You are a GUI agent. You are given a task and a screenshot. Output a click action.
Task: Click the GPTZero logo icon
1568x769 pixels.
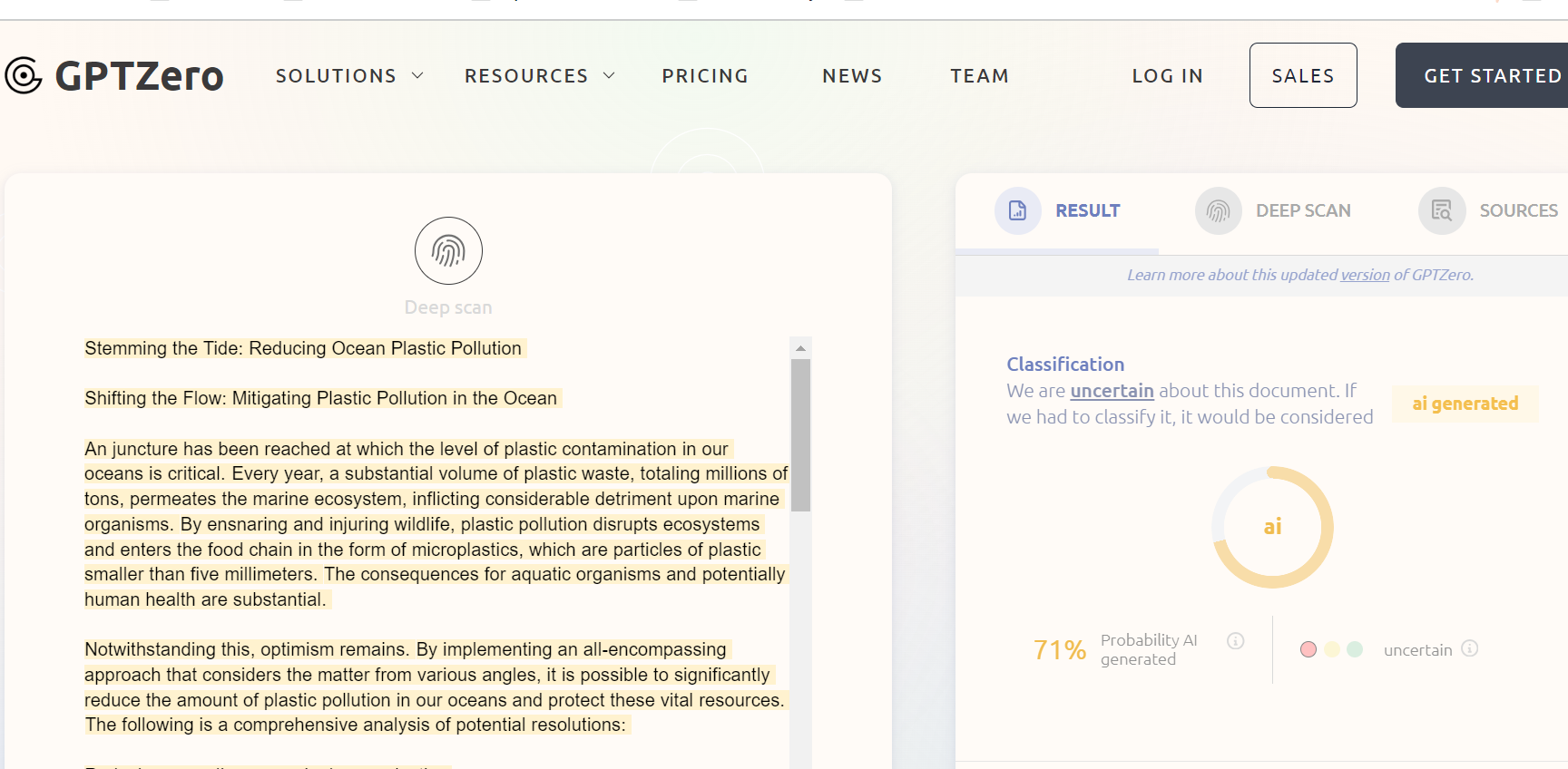click(x=24, y=75)
